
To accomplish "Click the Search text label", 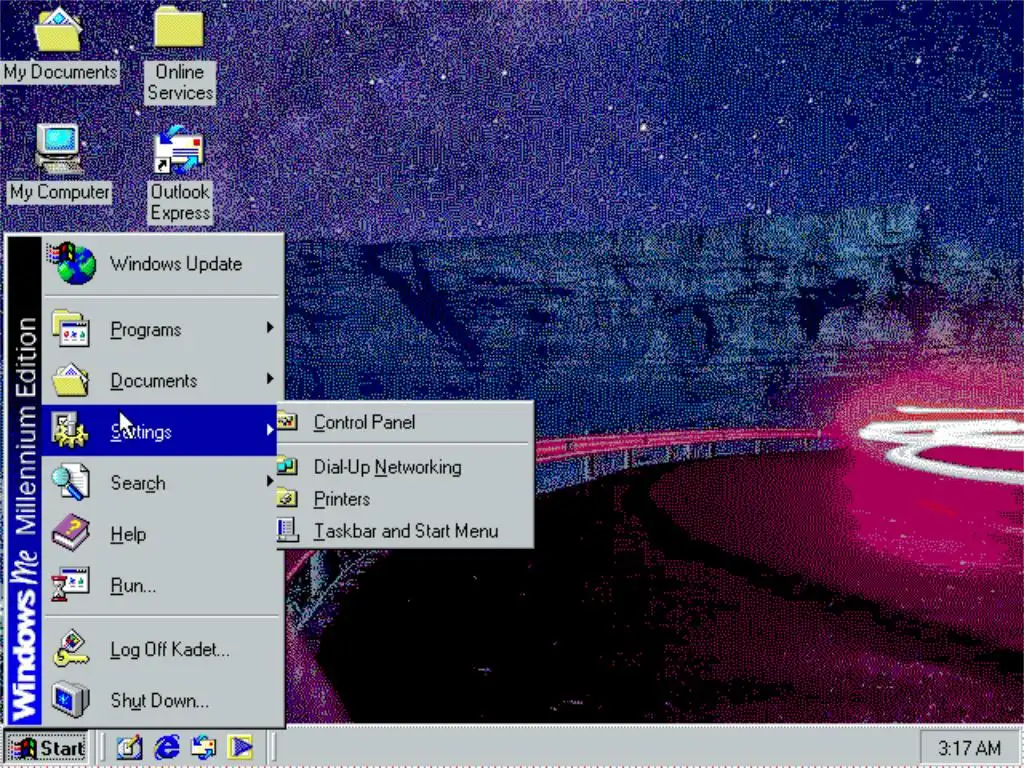I will coord(138,483).
